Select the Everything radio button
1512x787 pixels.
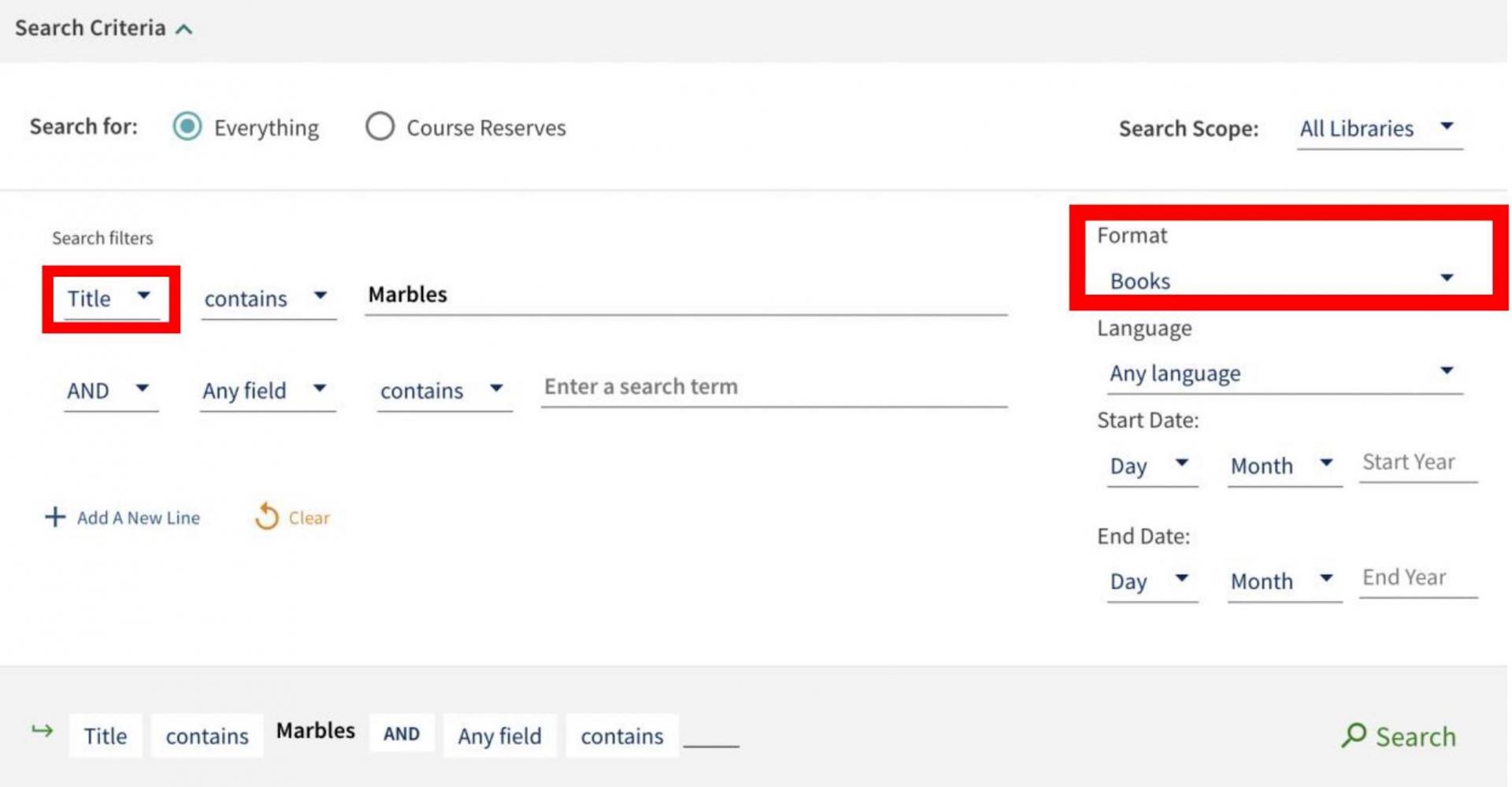click(x=187, y=126)
